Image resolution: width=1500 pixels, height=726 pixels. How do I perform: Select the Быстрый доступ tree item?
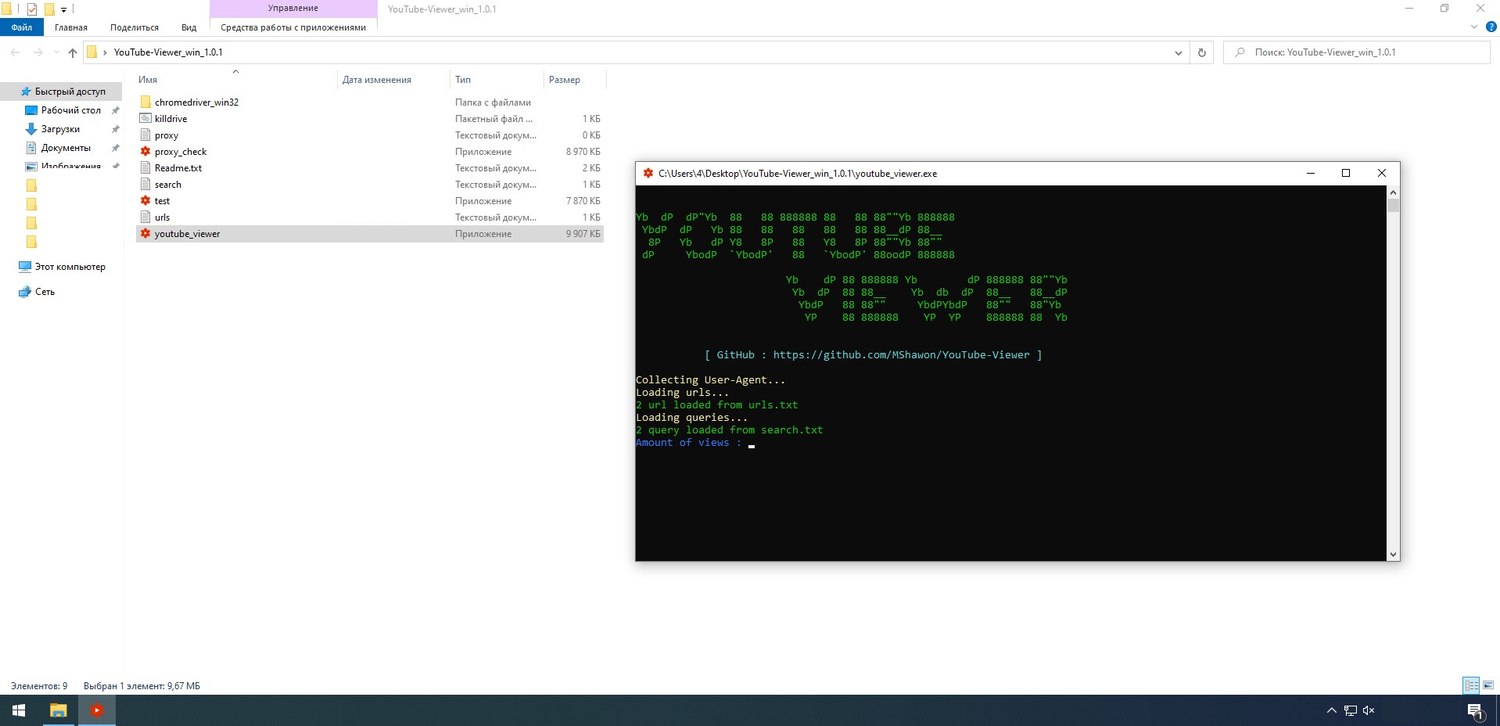(x=70, y=91)
